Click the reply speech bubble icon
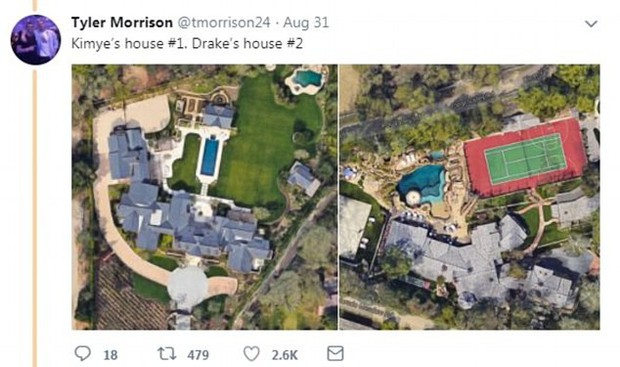Screen dimensions: 620x367 pyautogui.click(x=83, y=353)
